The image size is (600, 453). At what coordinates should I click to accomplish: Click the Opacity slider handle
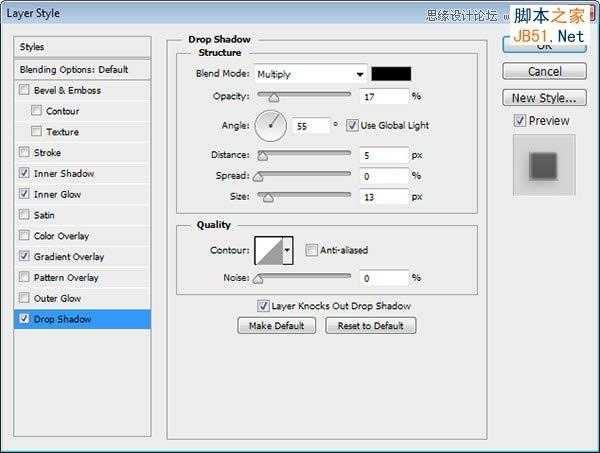274,98
